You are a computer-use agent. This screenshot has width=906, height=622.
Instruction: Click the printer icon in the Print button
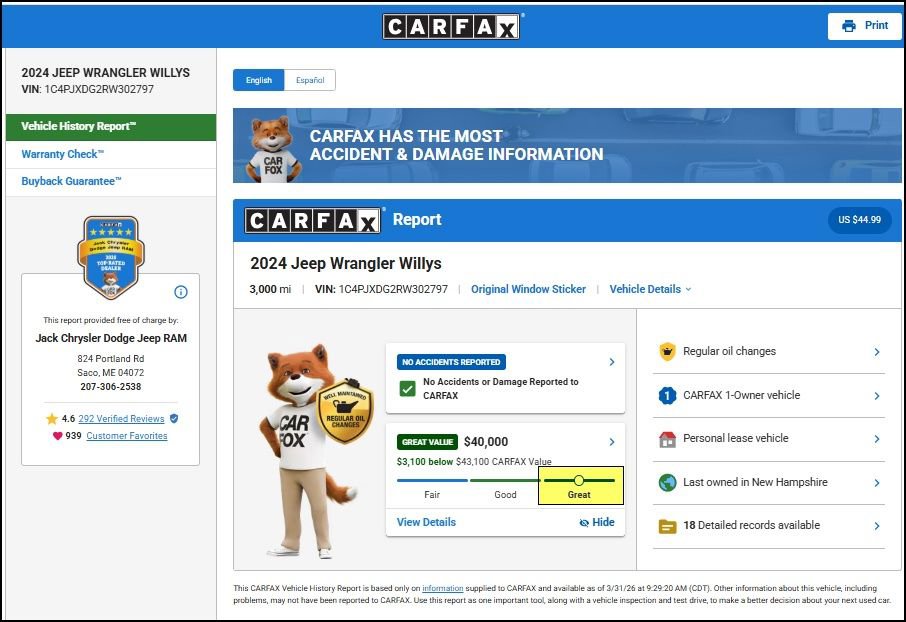click(x=849, y=26)
